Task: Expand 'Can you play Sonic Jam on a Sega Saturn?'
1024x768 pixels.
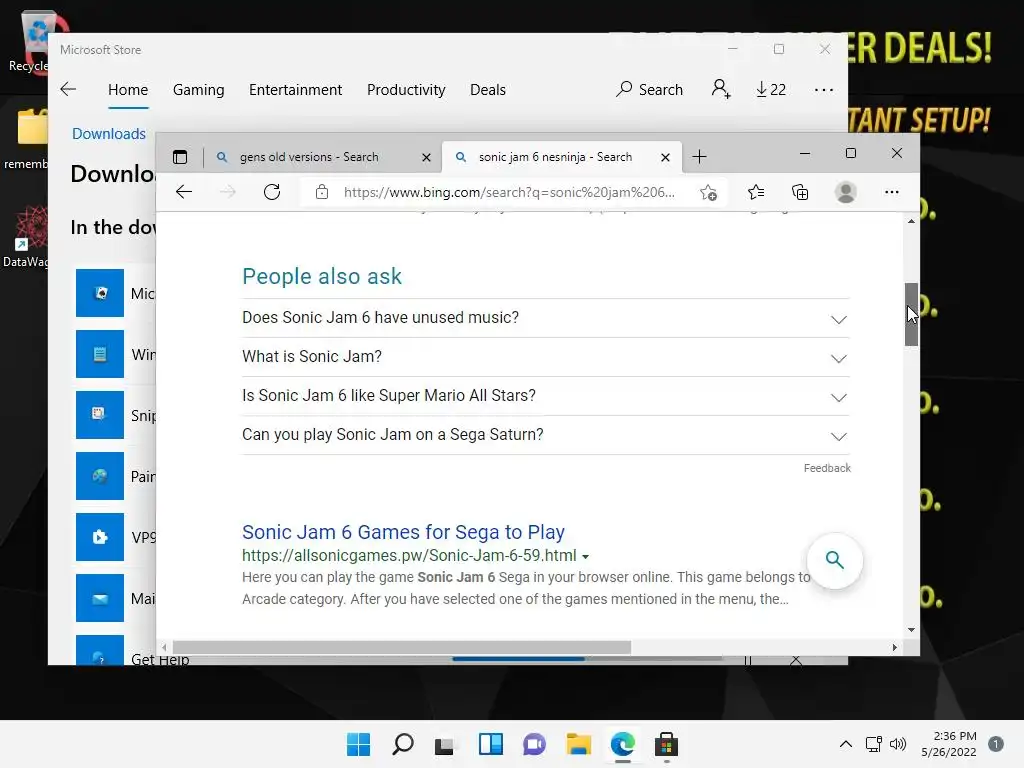Action: pyautogui.click(x=545, y=436)
